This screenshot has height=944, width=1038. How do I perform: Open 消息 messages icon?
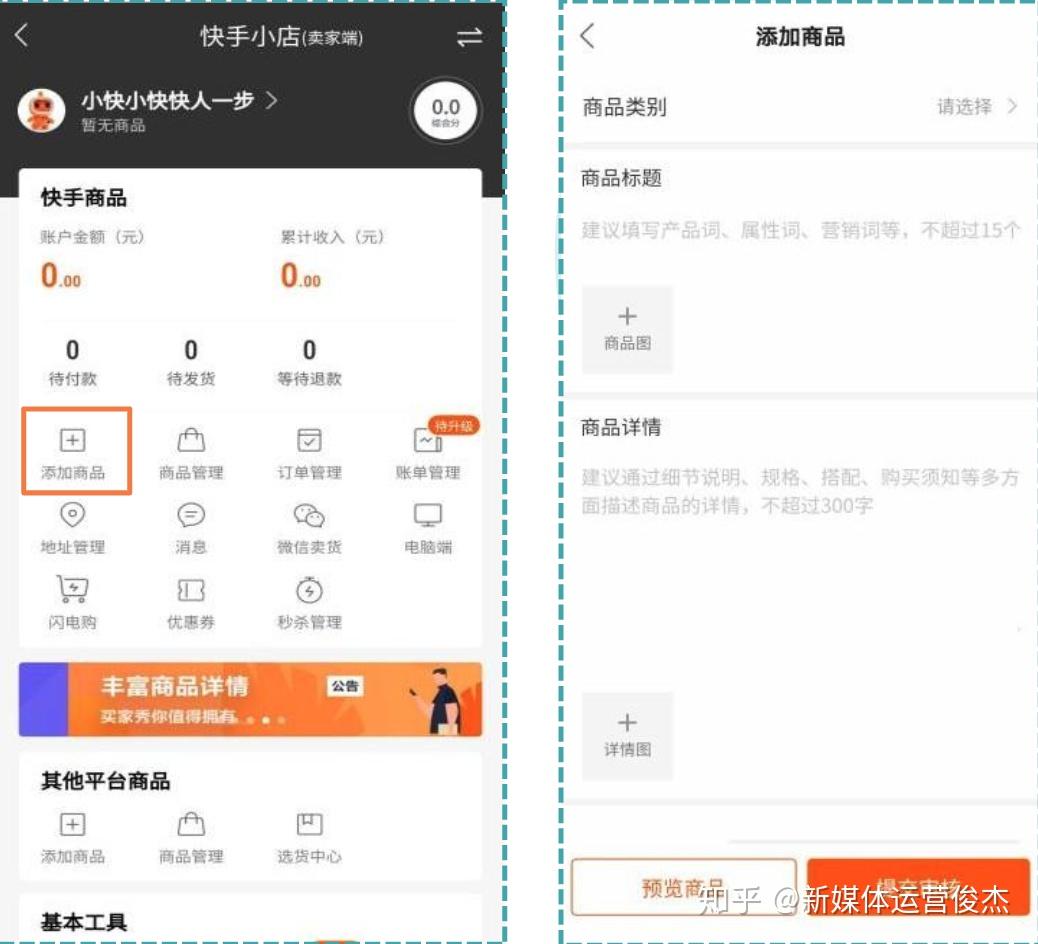click(x=191, y=528)
